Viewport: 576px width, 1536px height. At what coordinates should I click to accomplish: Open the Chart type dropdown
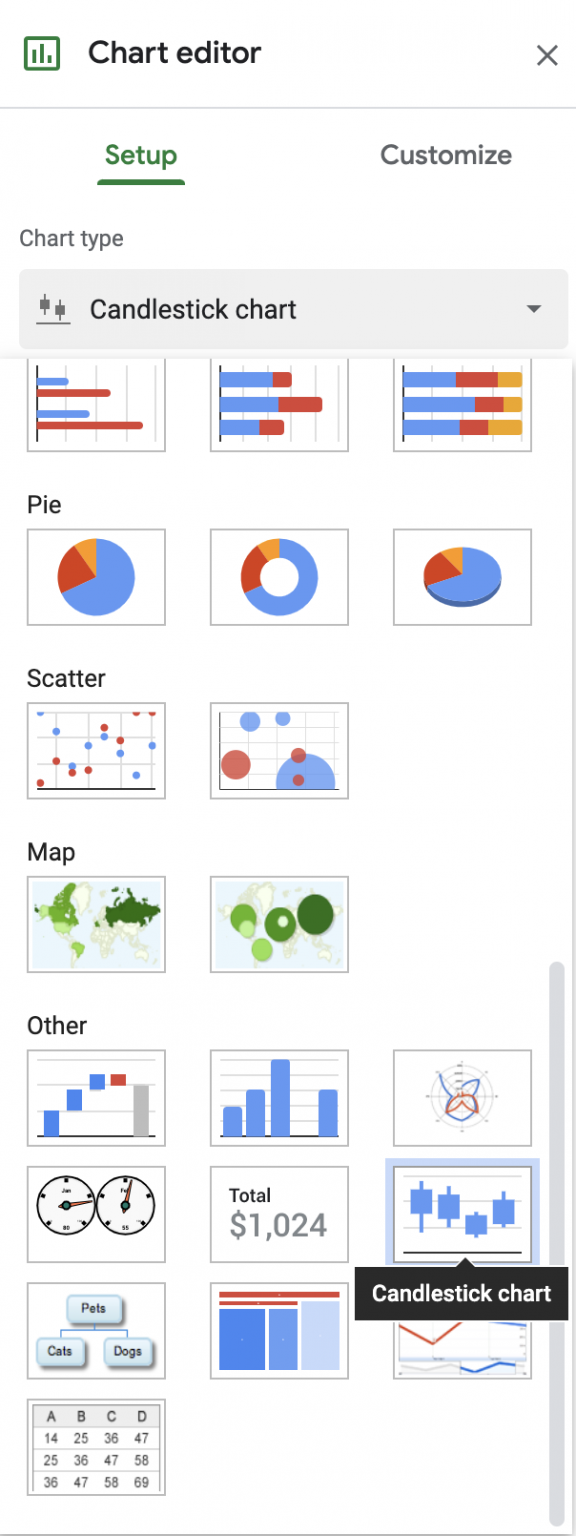point(293,309)
